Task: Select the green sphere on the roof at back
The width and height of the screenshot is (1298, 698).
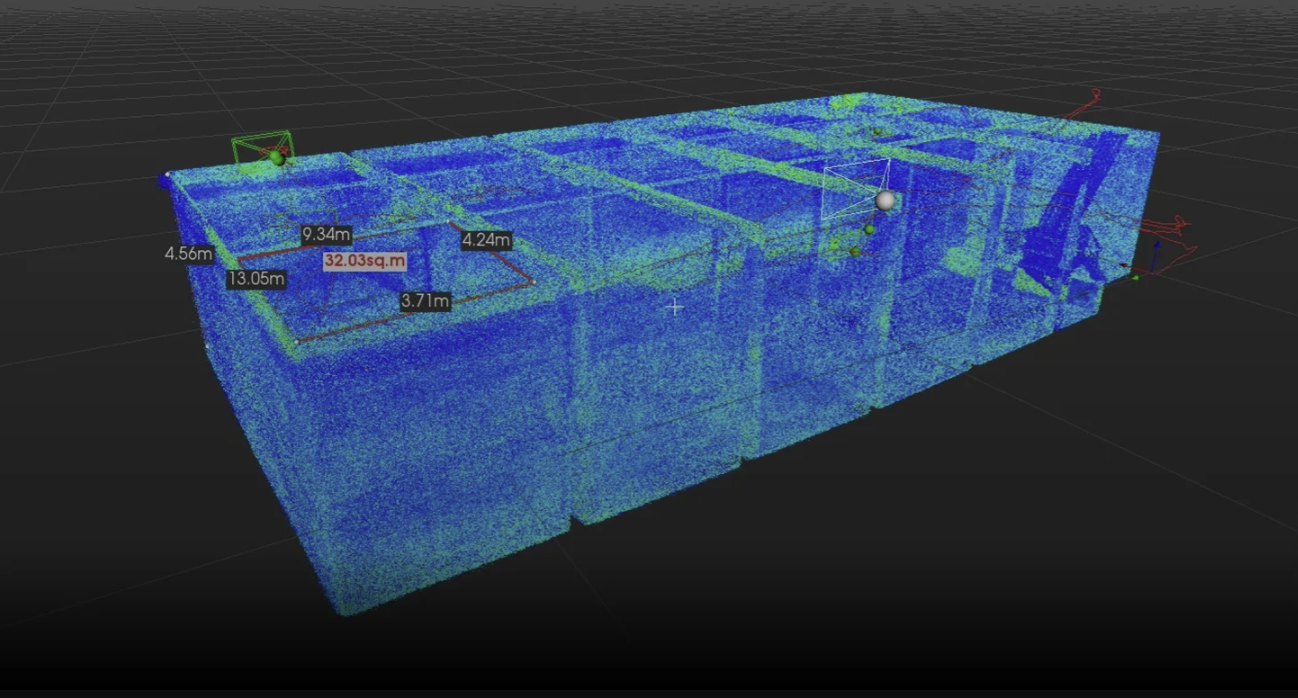Action: (x=877, y=131)
